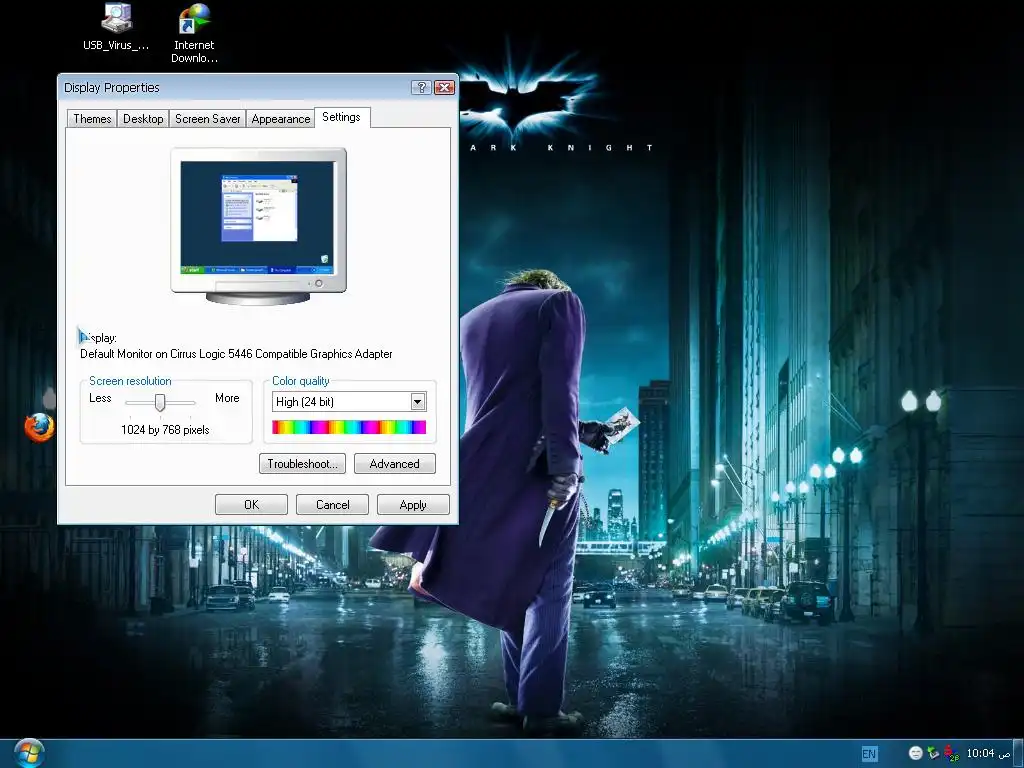Show desktop via taskbar corner button
The width and height of the screenshot is (1024, 768).
tap(1017, 754)
